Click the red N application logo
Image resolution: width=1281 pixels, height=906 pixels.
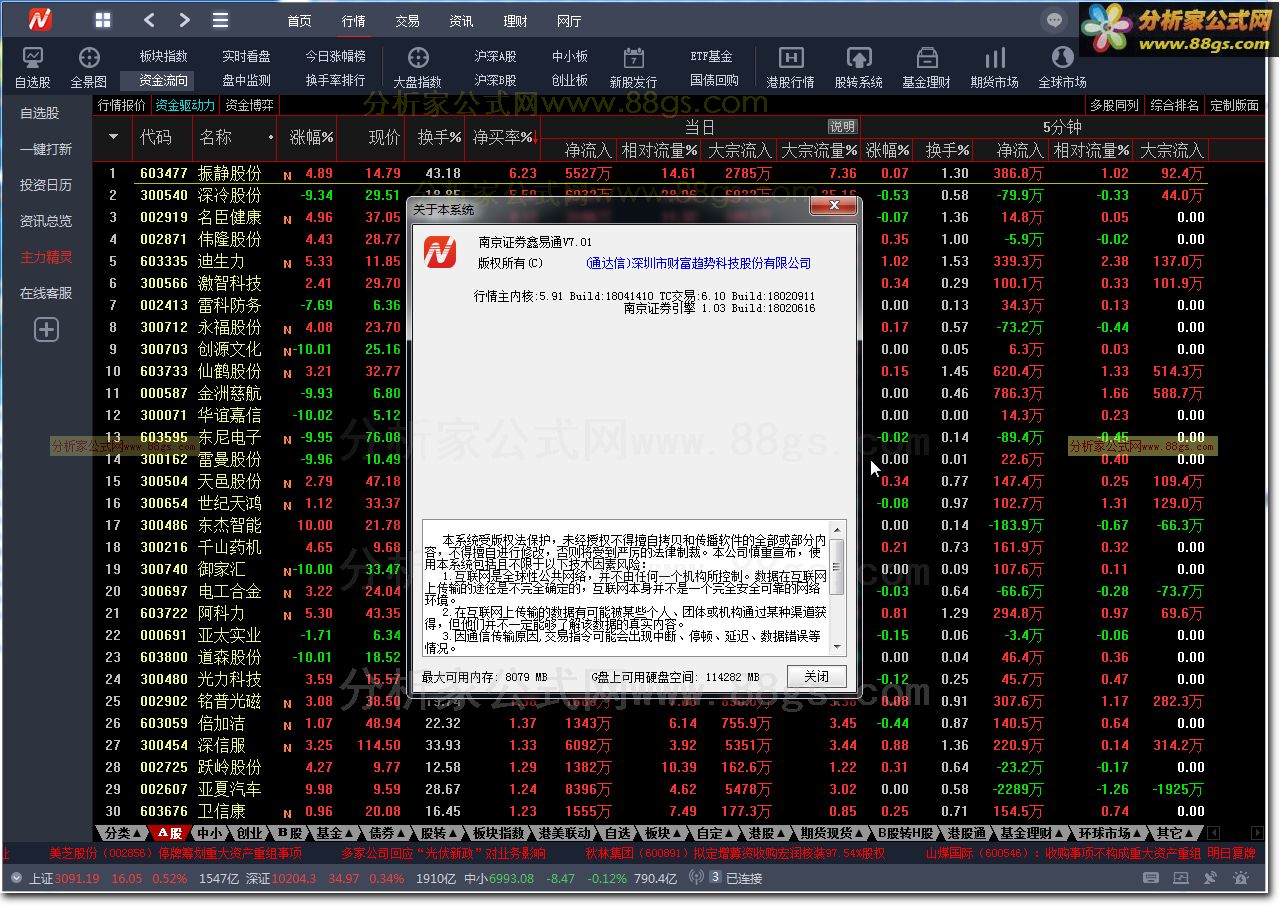pos(39,20)
